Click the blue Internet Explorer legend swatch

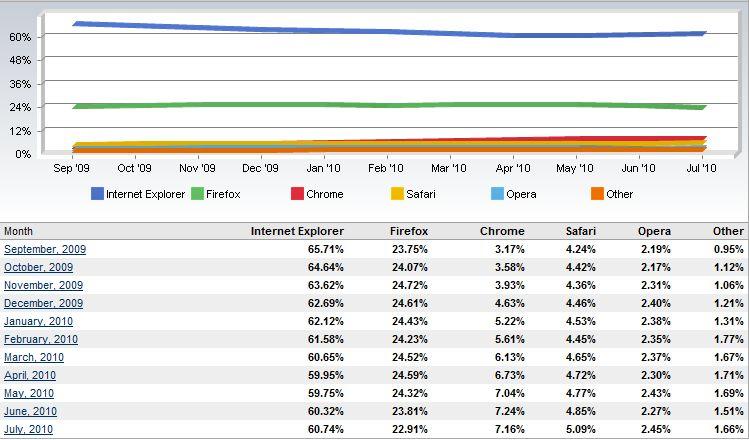[x=97, y=194]
